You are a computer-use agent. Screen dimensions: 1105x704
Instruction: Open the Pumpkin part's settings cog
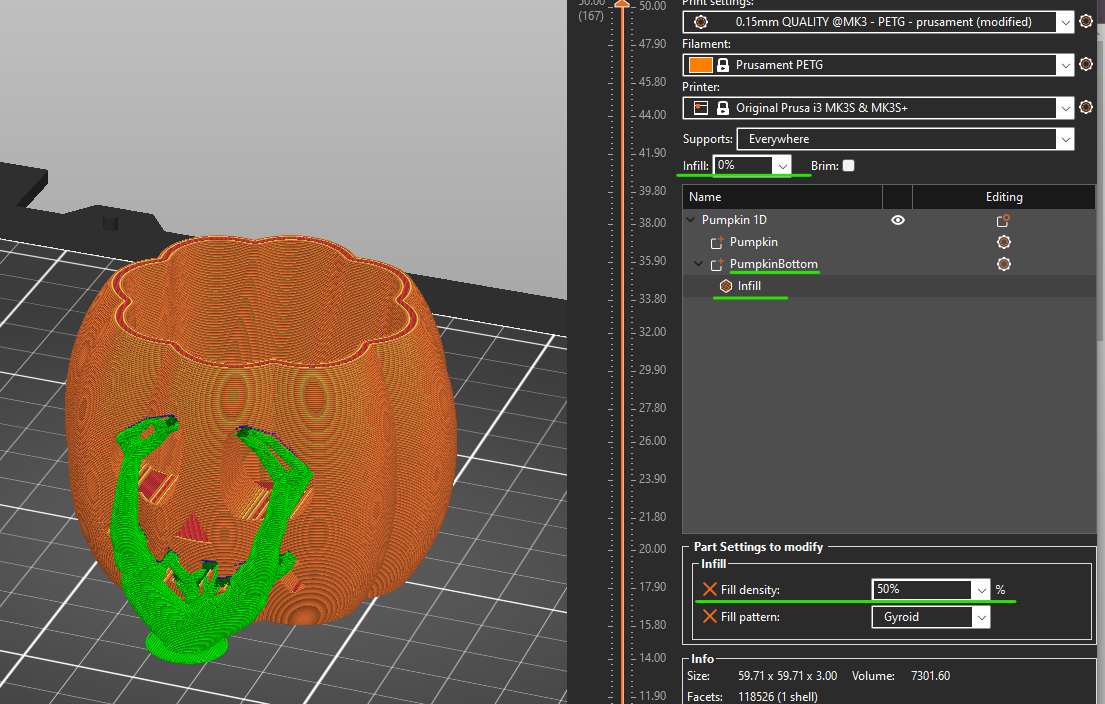[1003, 242]
